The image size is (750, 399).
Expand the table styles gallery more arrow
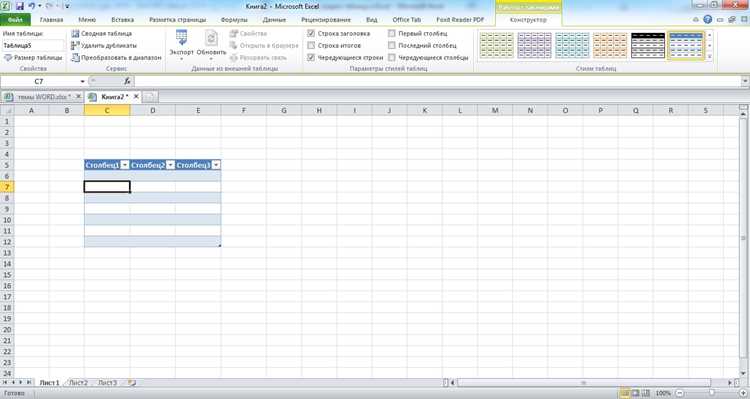tap(710, 56)
